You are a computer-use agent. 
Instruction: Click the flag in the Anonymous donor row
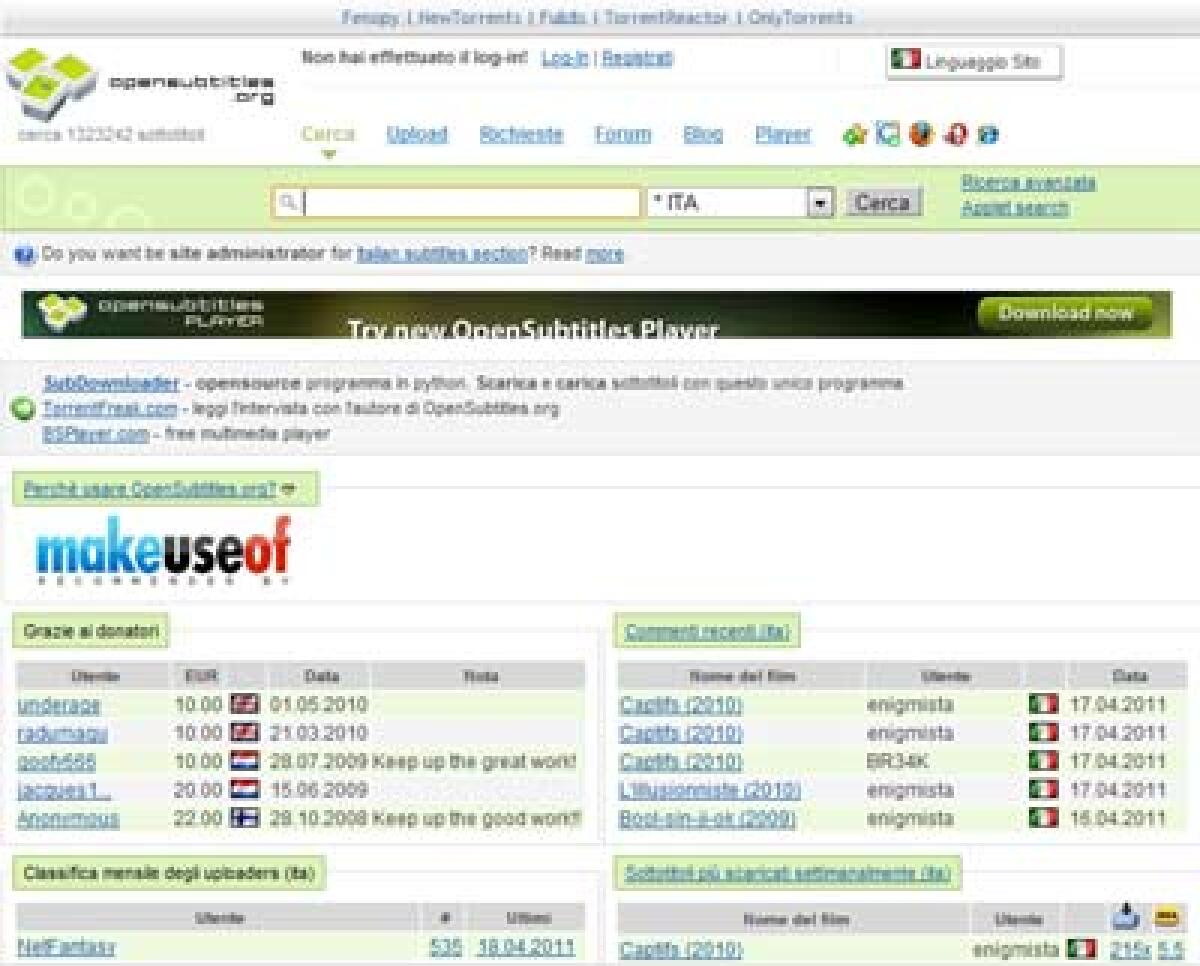click(x=244, y=818)
